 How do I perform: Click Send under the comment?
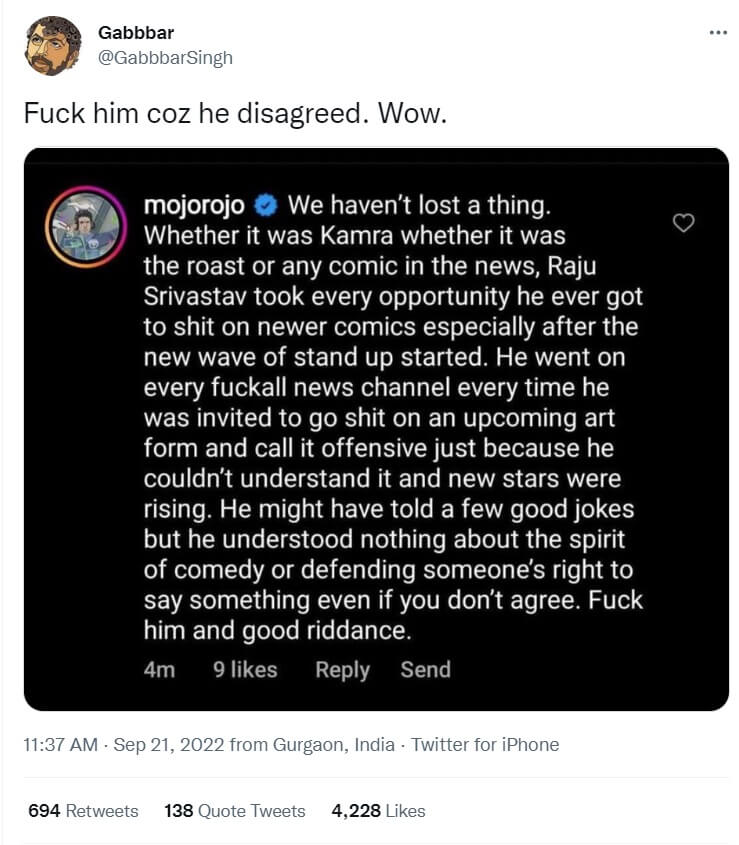pos(426,670)
